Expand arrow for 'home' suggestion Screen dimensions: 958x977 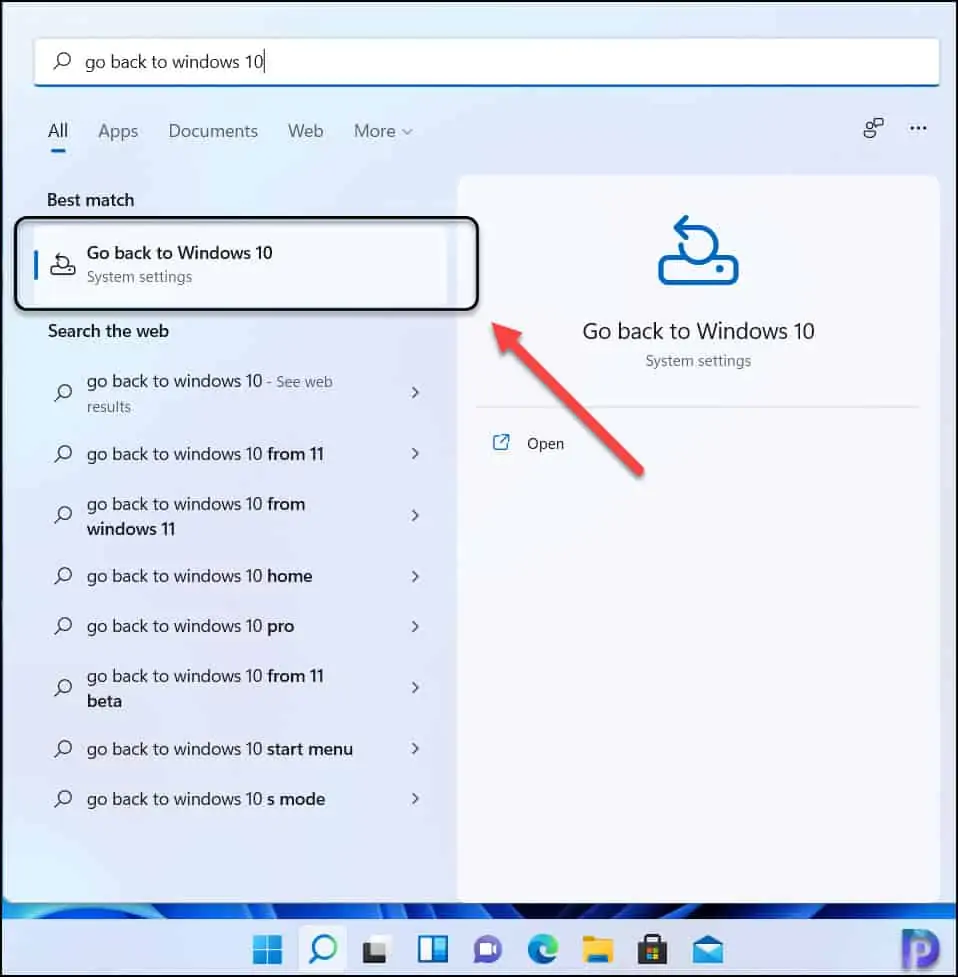click(x=415, y=576)
